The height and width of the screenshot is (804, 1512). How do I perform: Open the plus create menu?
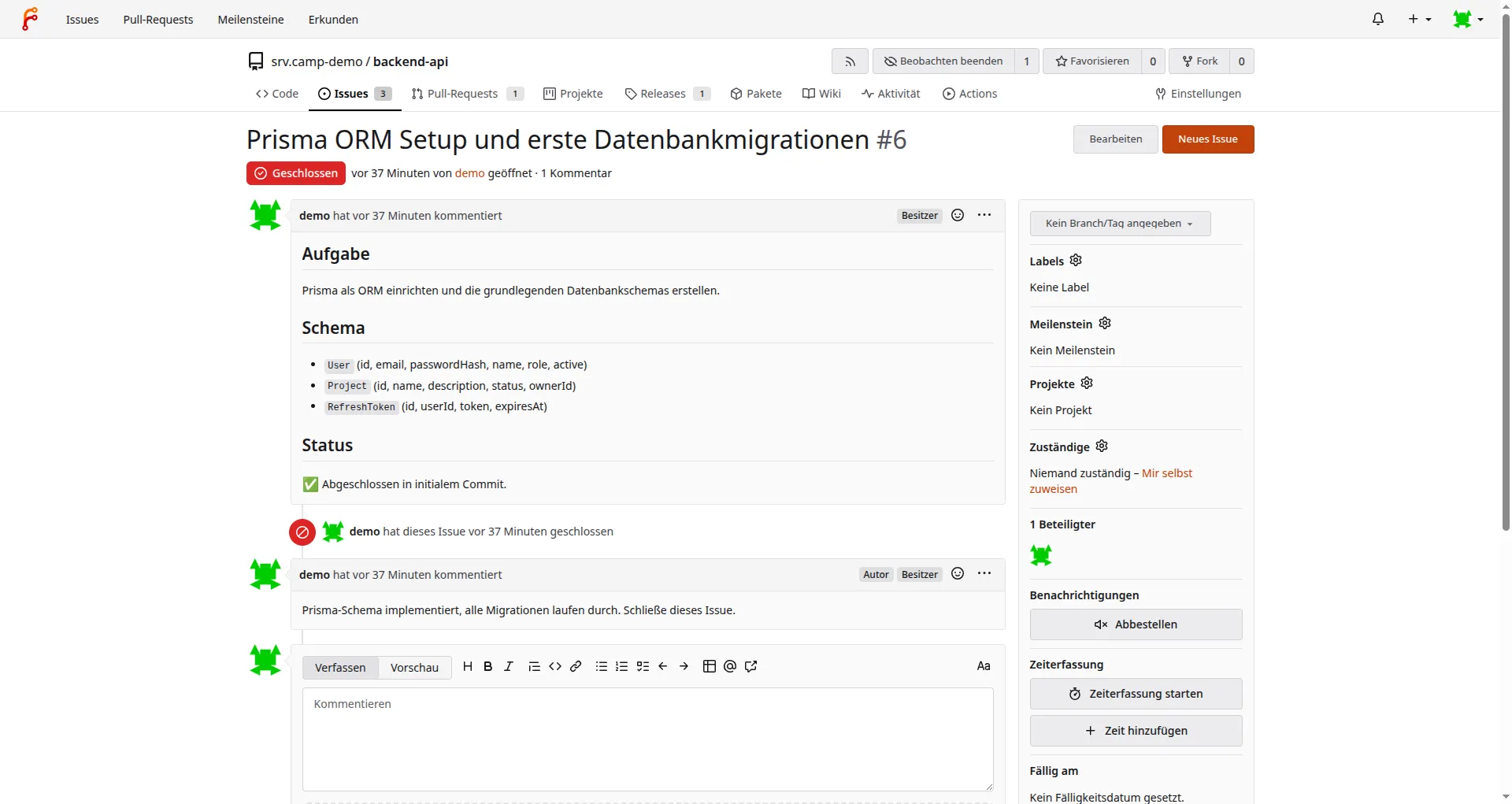pyautogui.click(x=1420, y=19)
